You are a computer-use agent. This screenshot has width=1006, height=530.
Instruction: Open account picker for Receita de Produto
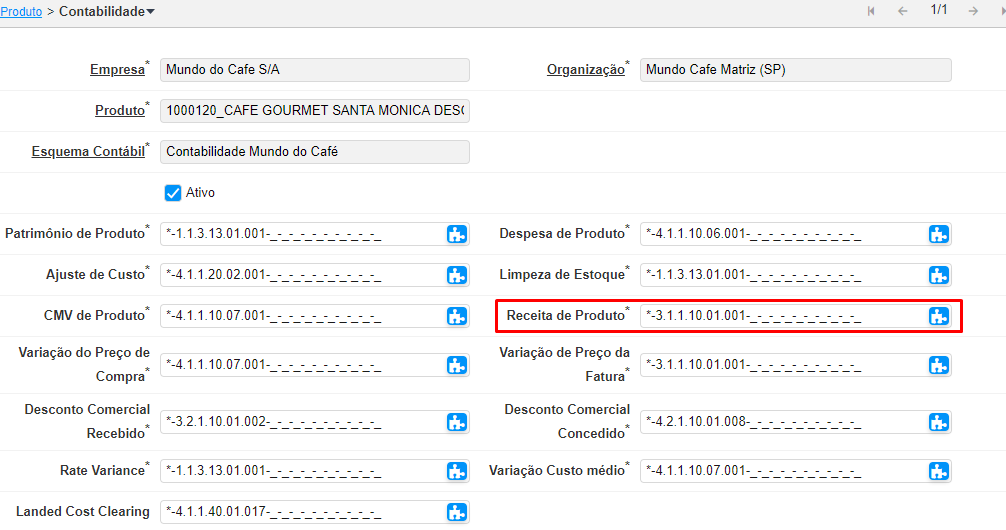(x=938, y=316)
